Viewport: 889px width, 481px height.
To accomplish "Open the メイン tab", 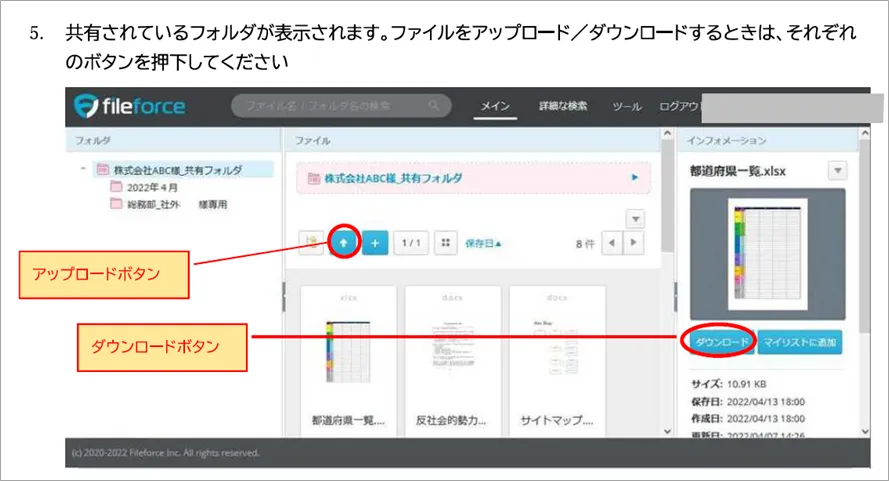I will pos(495,106).
